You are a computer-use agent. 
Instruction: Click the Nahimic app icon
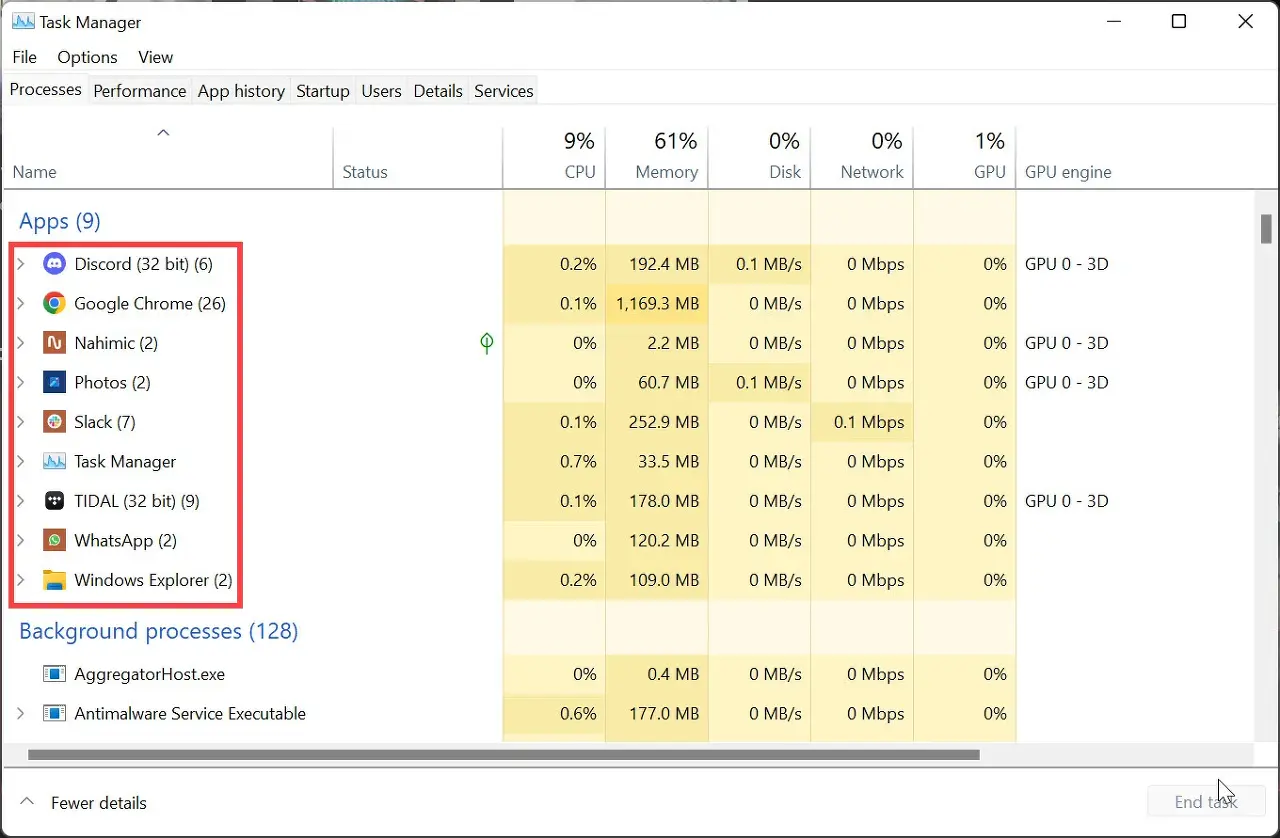[54, 343]
